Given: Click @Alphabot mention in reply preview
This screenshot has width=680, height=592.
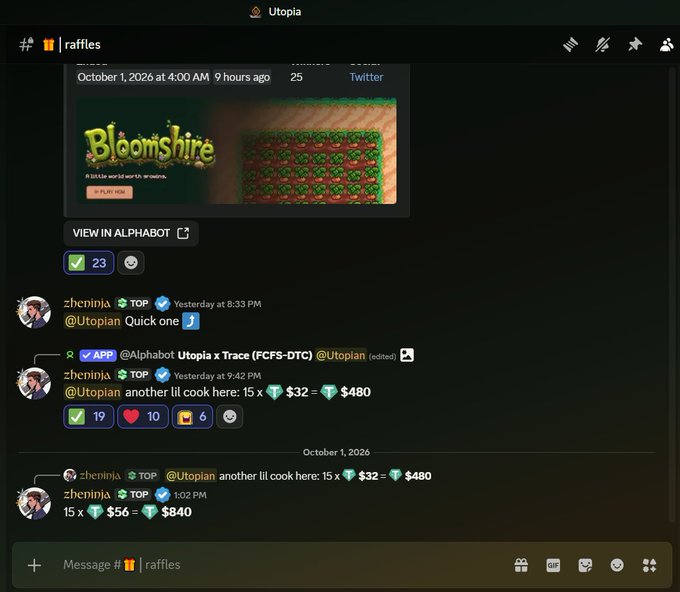Looking at the screenshot, I should click(147, 355).
